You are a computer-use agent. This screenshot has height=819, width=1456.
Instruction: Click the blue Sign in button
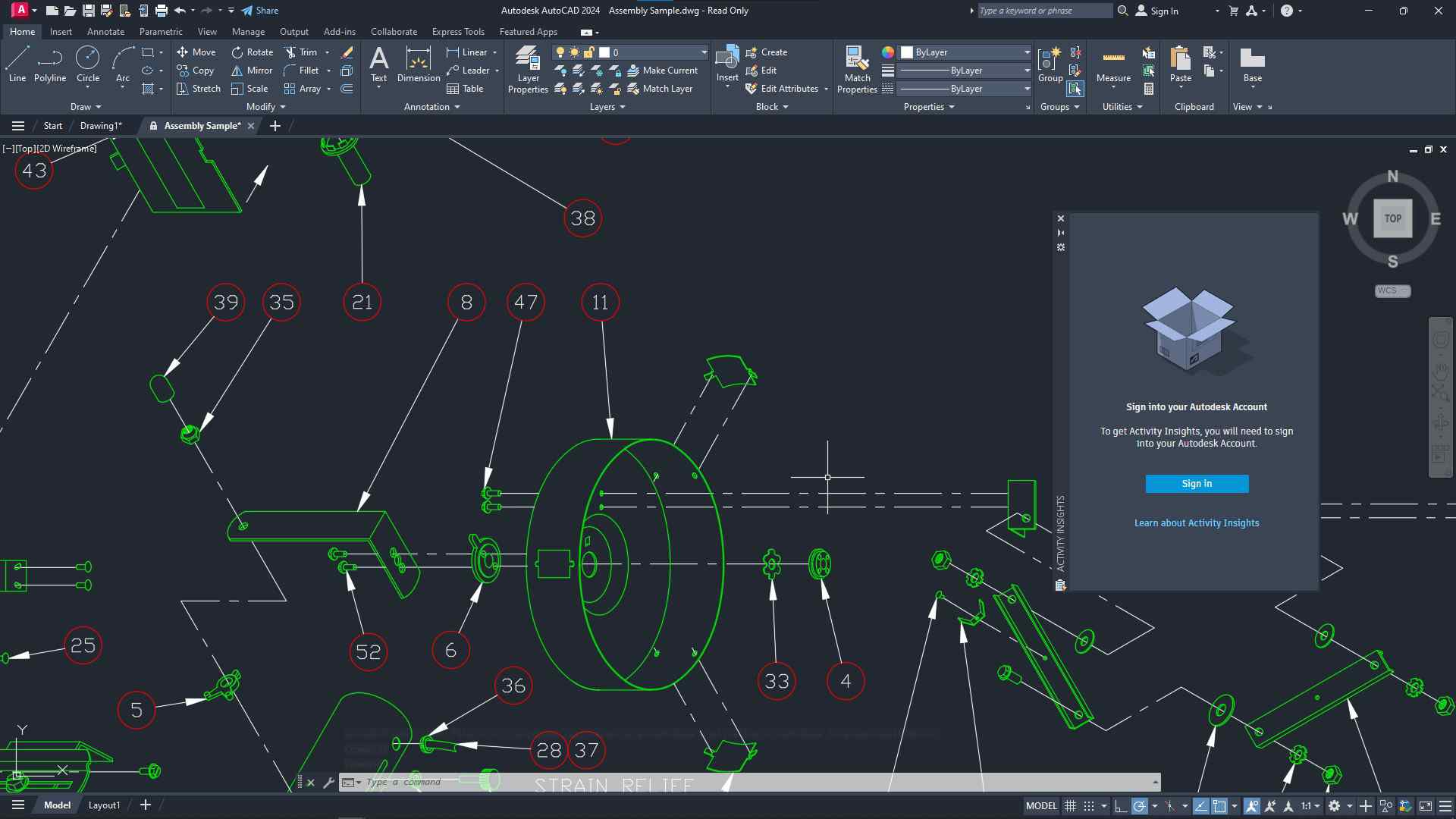pyautogui.click(x=1197, y=484)
